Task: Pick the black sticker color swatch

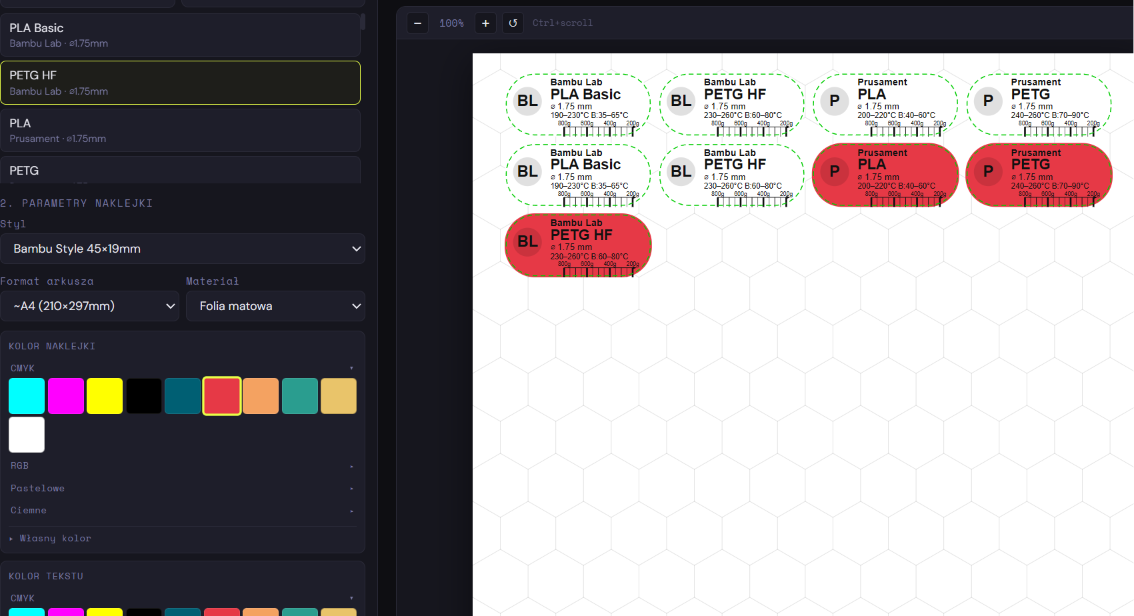Action: pyautogui.click(x=144, y=396)
